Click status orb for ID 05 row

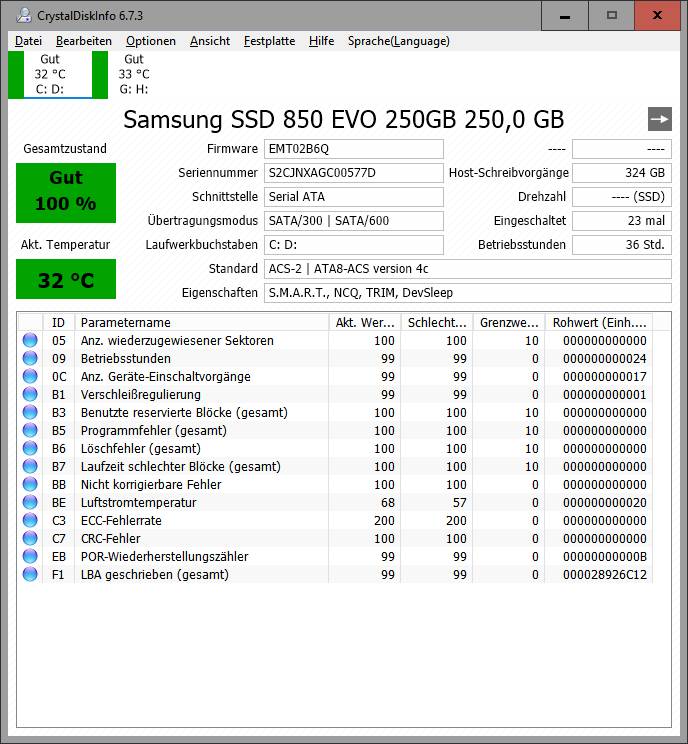pos(30,340)
